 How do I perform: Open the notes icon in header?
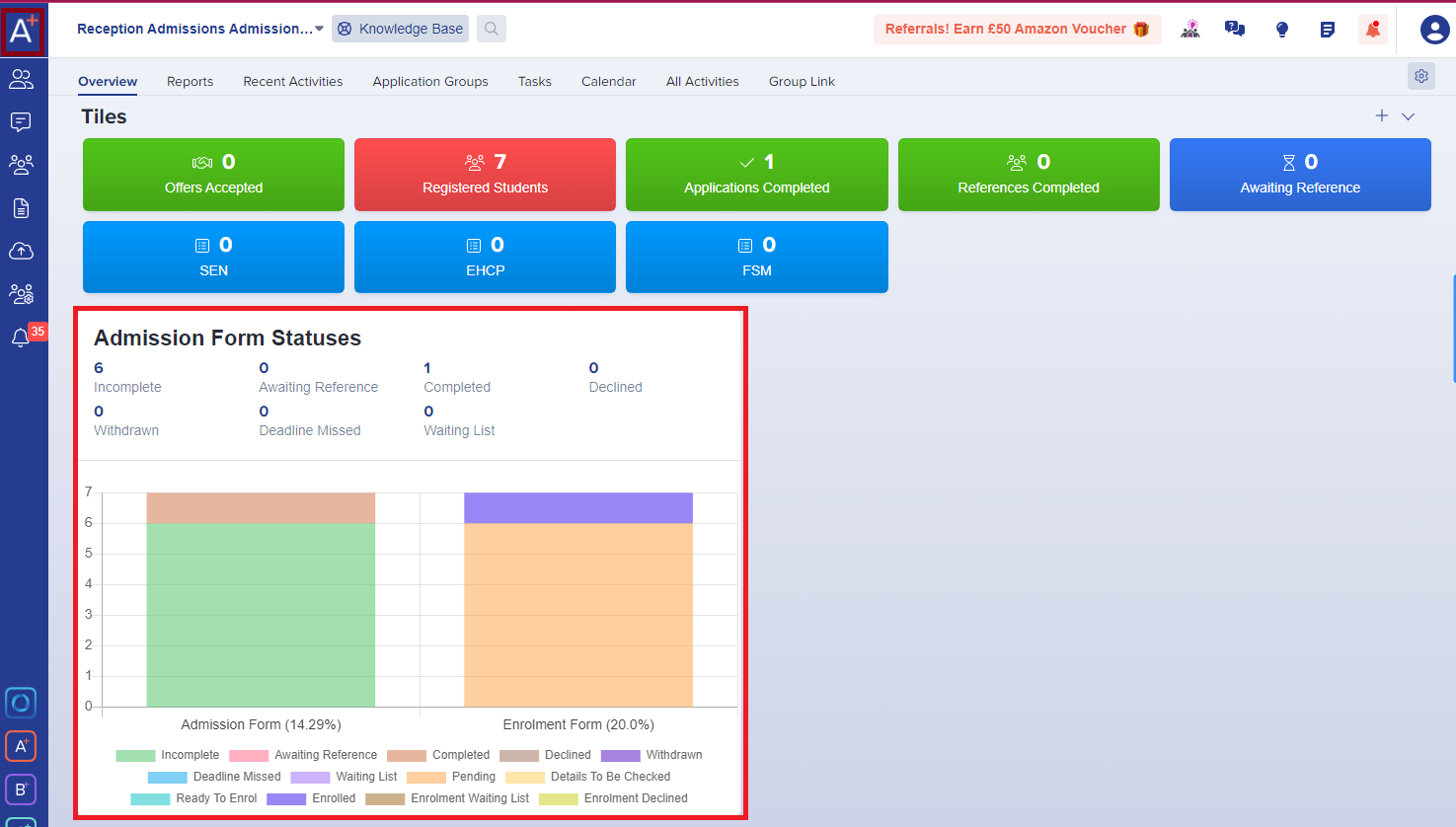tap(1328, 30)
